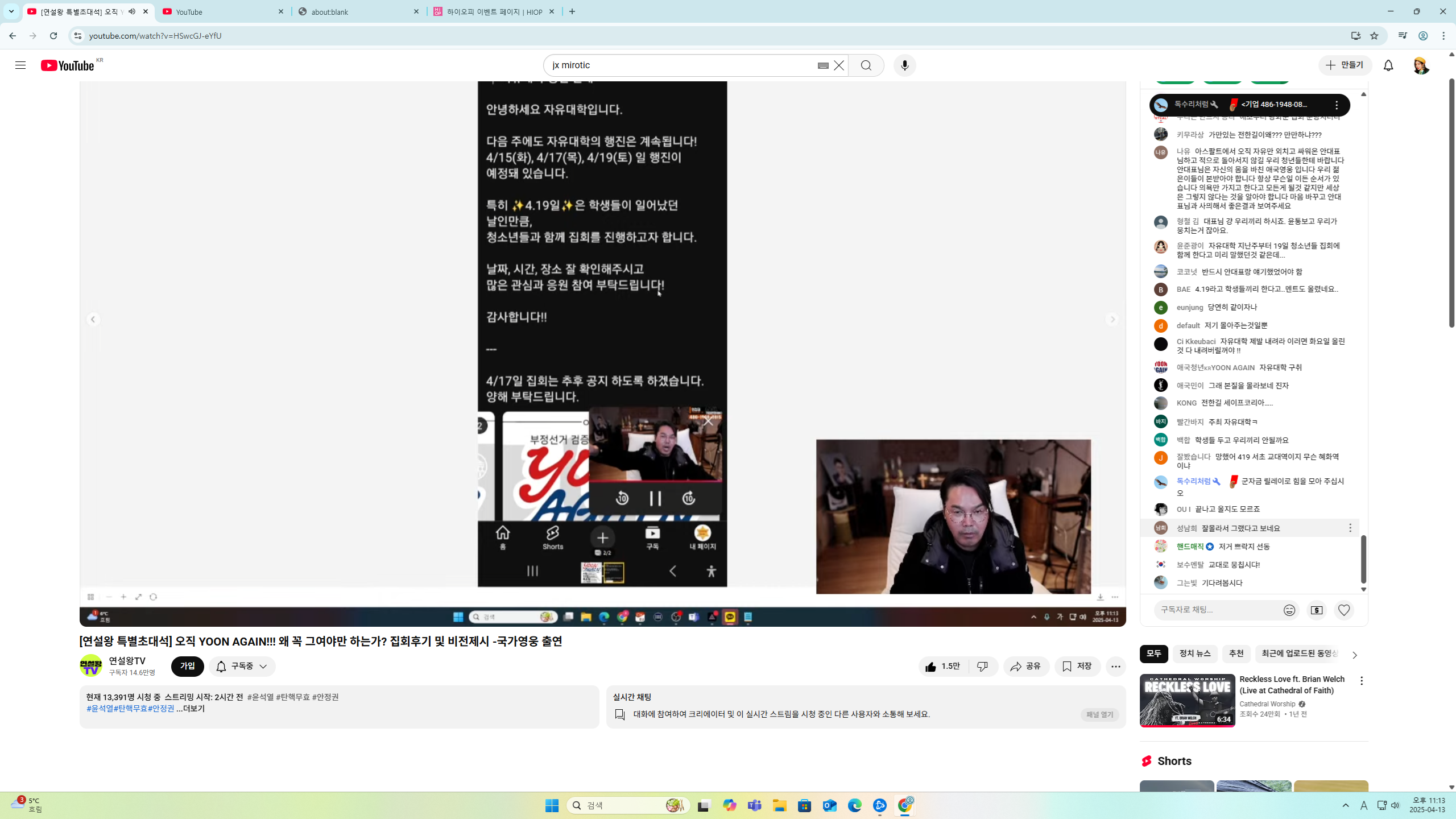Select the 정치 뉴스 filter chip

[1195, 654]
